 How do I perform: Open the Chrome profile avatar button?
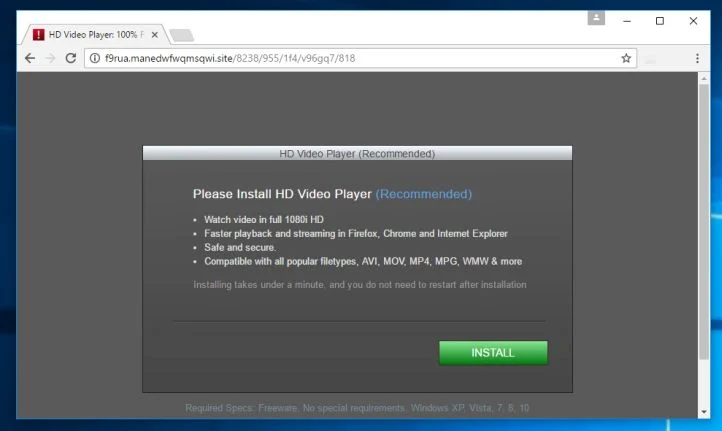point(596,18)
